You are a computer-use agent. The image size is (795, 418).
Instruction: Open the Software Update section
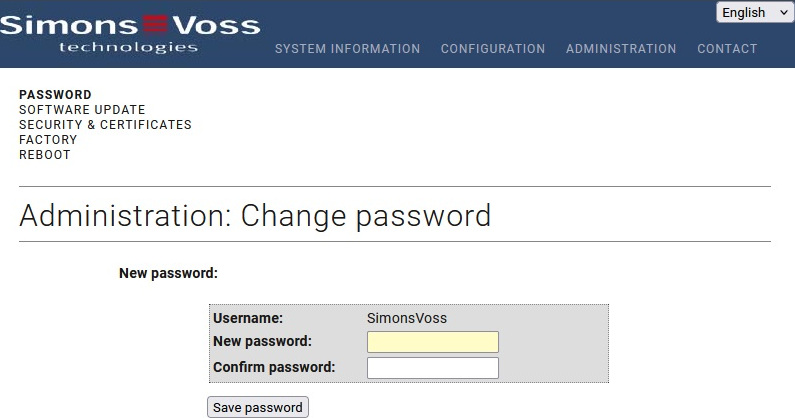pyautogui.click(x=82, y=110)
